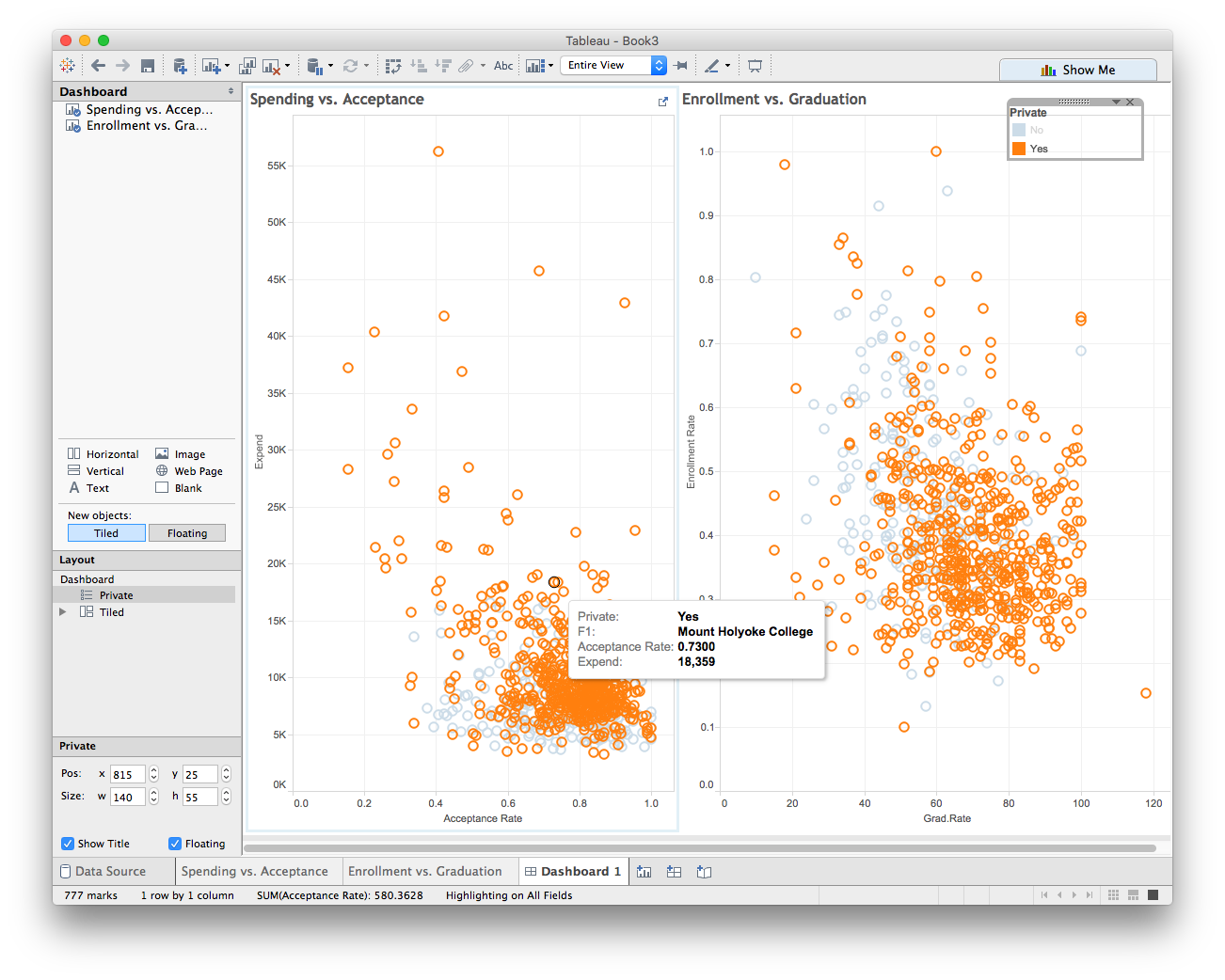Image resolution: width=1225 pixels, height=980 pixels.
Task: Add an Image object
Action: pyautogui.click(x=181, y=454)
